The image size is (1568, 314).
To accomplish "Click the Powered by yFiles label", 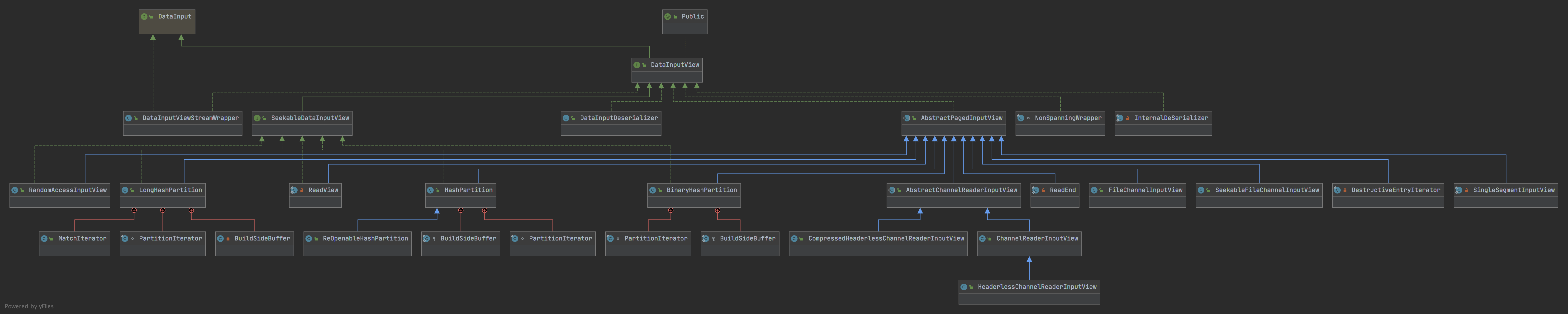I will click(x=29, y=306).
